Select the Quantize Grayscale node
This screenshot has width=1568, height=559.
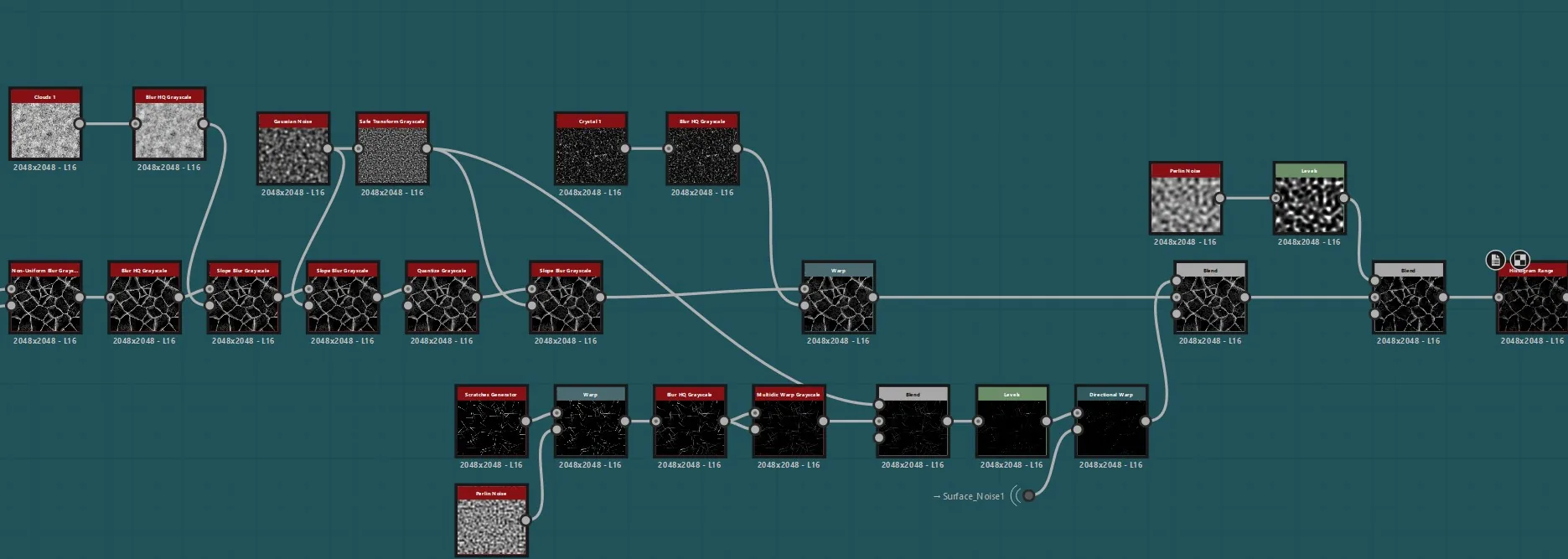click(x=442, y=298)
